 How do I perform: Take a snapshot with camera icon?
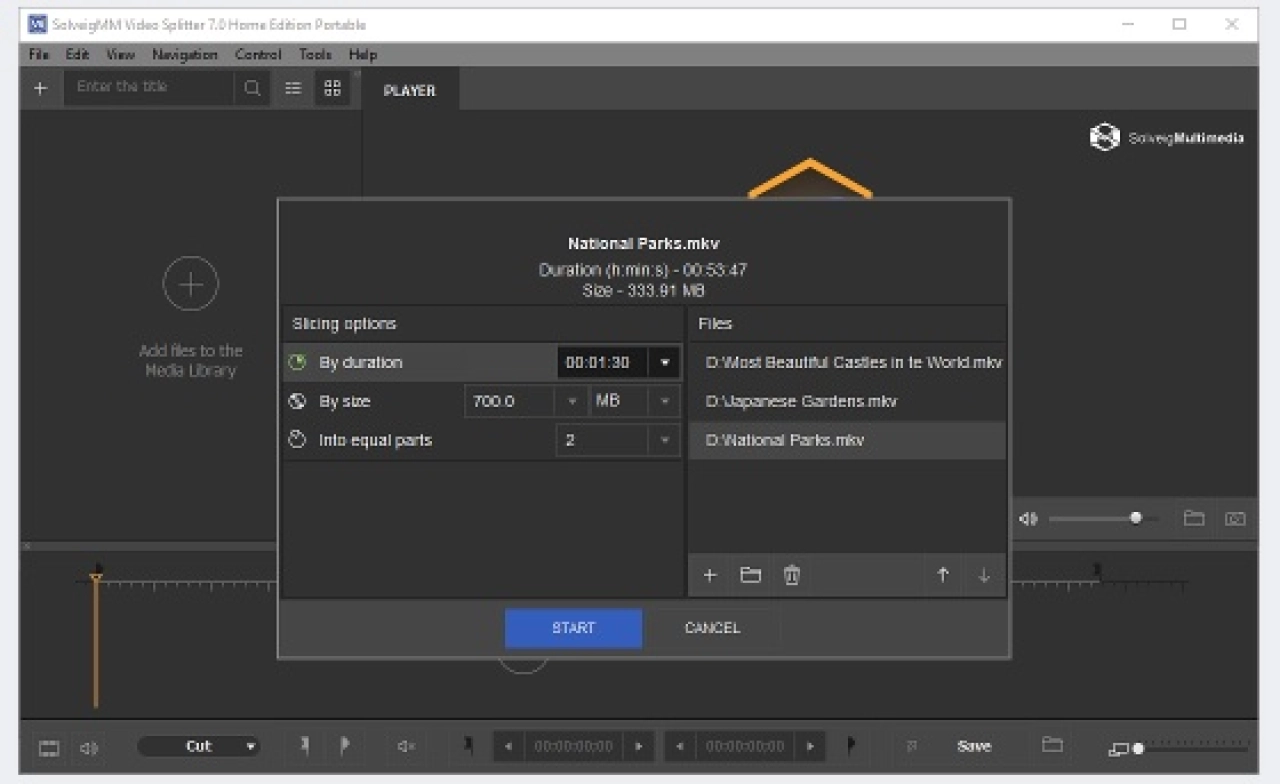[1235, 519]
